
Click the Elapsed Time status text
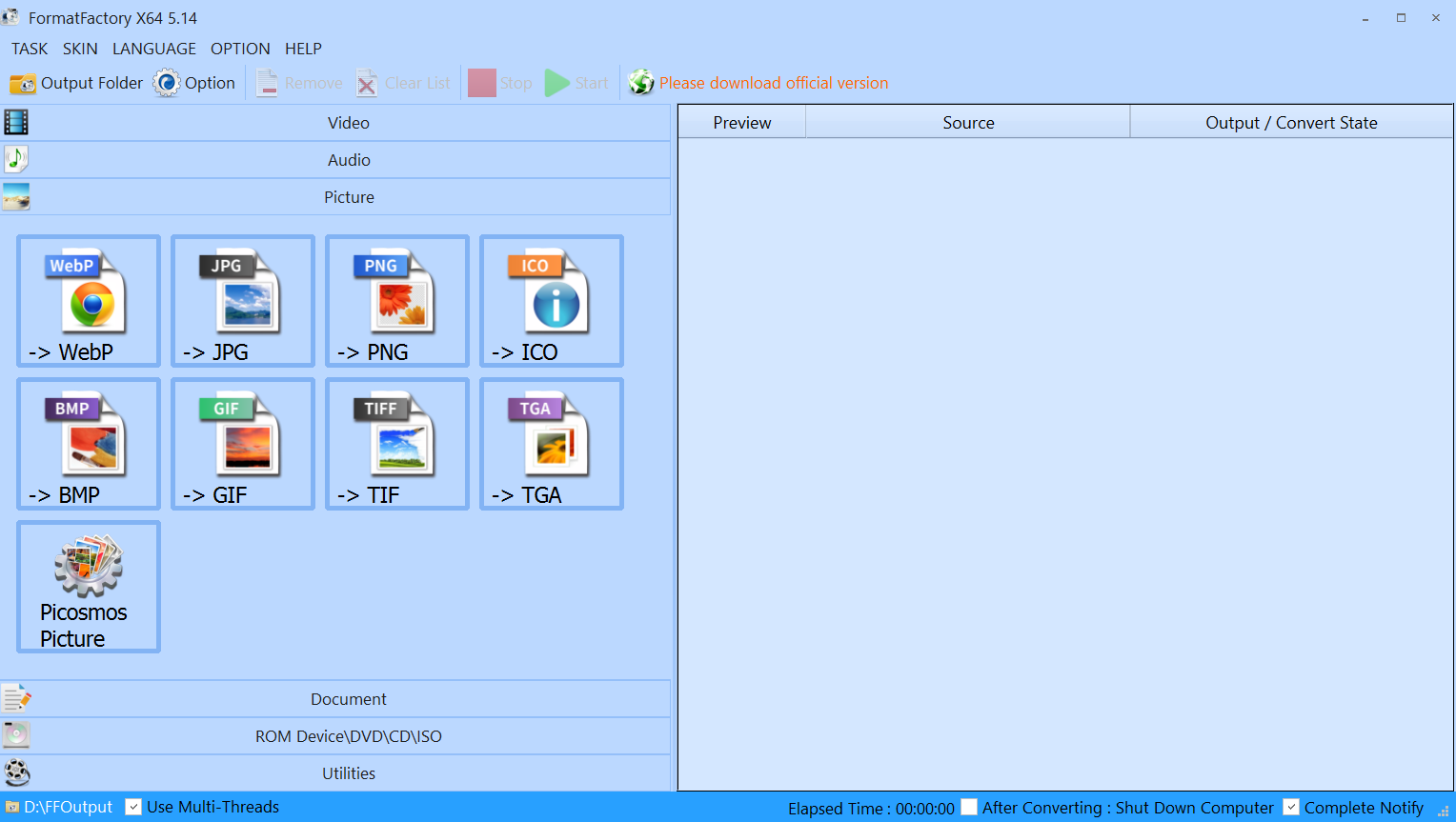(871, 809)
